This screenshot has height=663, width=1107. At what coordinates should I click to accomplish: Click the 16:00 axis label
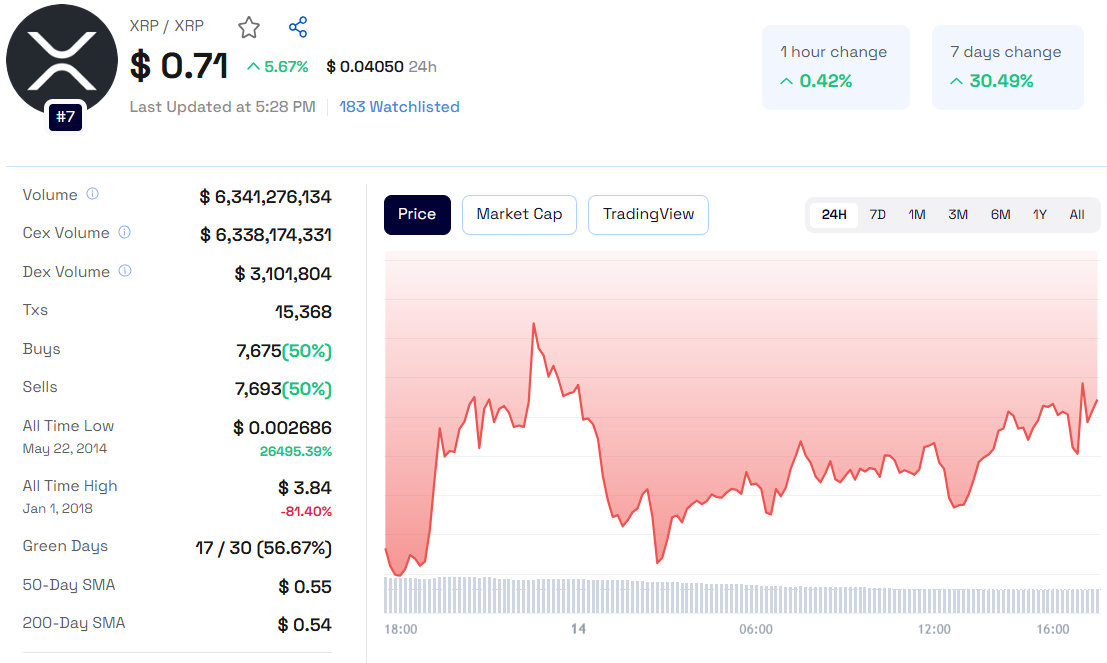[x=1053, y=629]
